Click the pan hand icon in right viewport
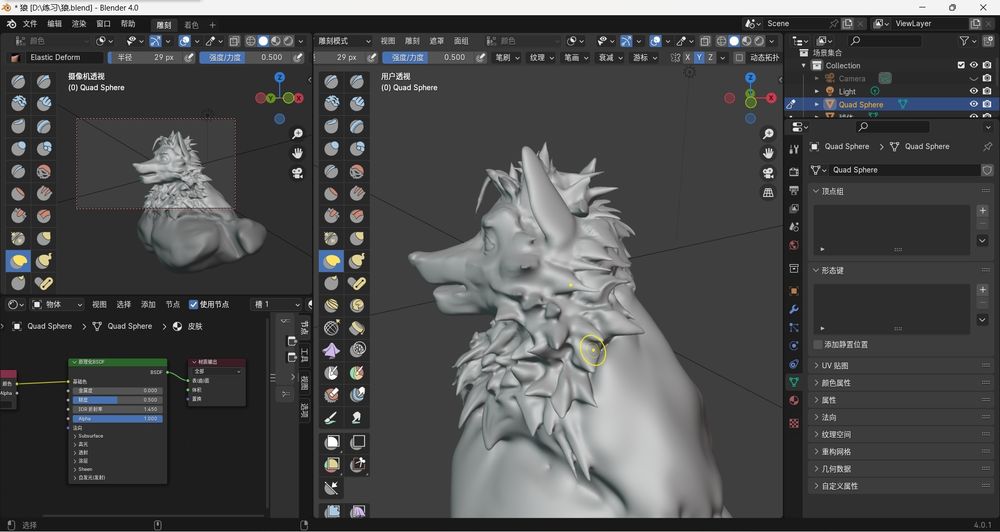 pos(768,153)
